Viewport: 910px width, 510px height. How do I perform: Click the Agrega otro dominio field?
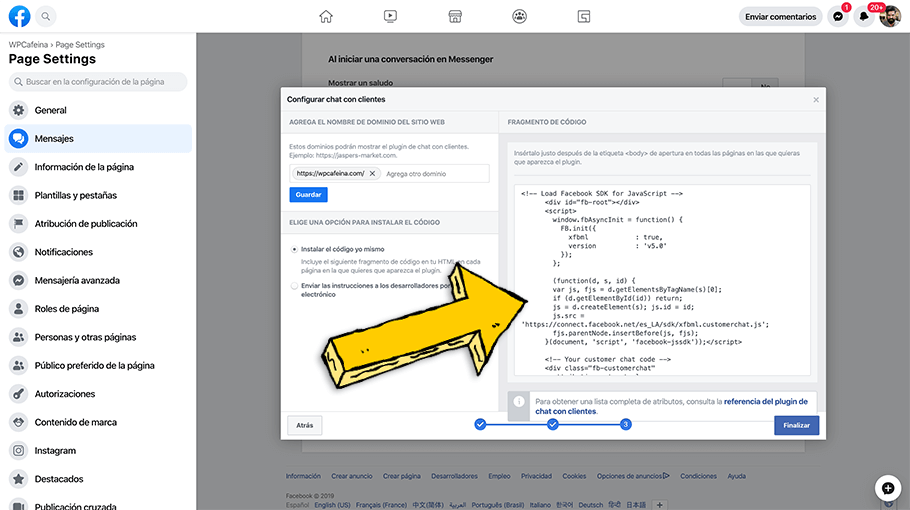coord(435,173)
